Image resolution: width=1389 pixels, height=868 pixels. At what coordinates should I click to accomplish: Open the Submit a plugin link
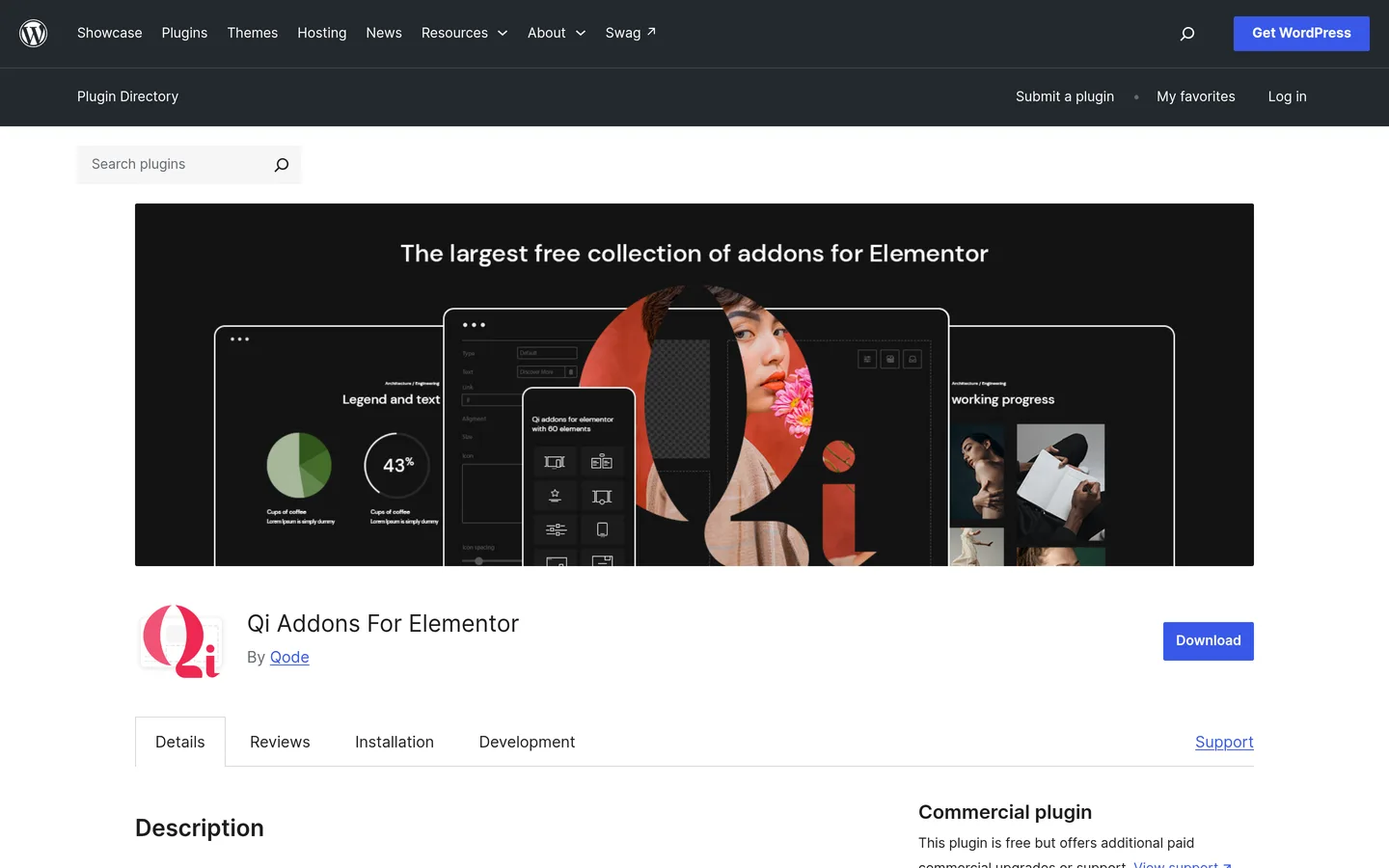click(x=1065, y=96)
